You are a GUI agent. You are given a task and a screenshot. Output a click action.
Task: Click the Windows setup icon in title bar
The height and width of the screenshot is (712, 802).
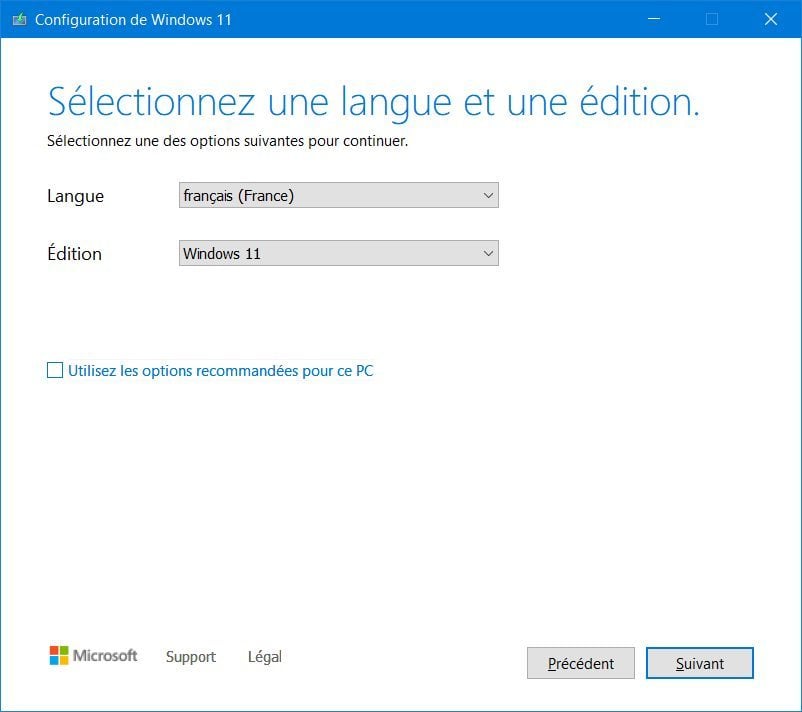[19, 19]
